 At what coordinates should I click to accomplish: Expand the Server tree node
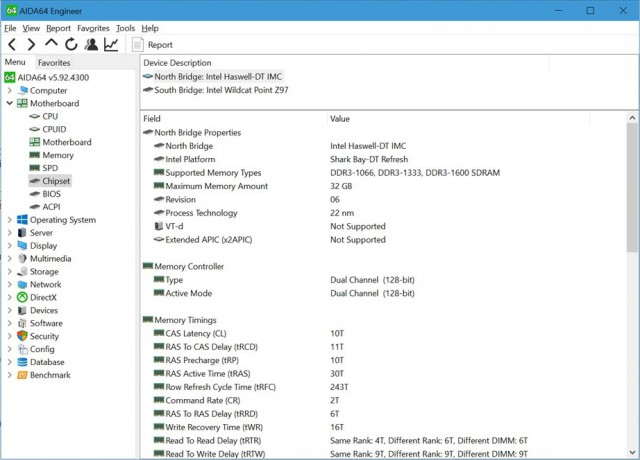tap(10, 233)
